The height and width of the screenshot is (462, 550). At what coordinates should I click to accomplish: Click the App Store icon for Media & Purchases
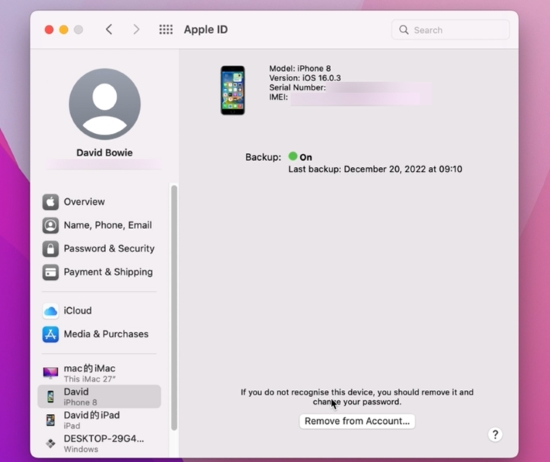[x=51, y=334]
